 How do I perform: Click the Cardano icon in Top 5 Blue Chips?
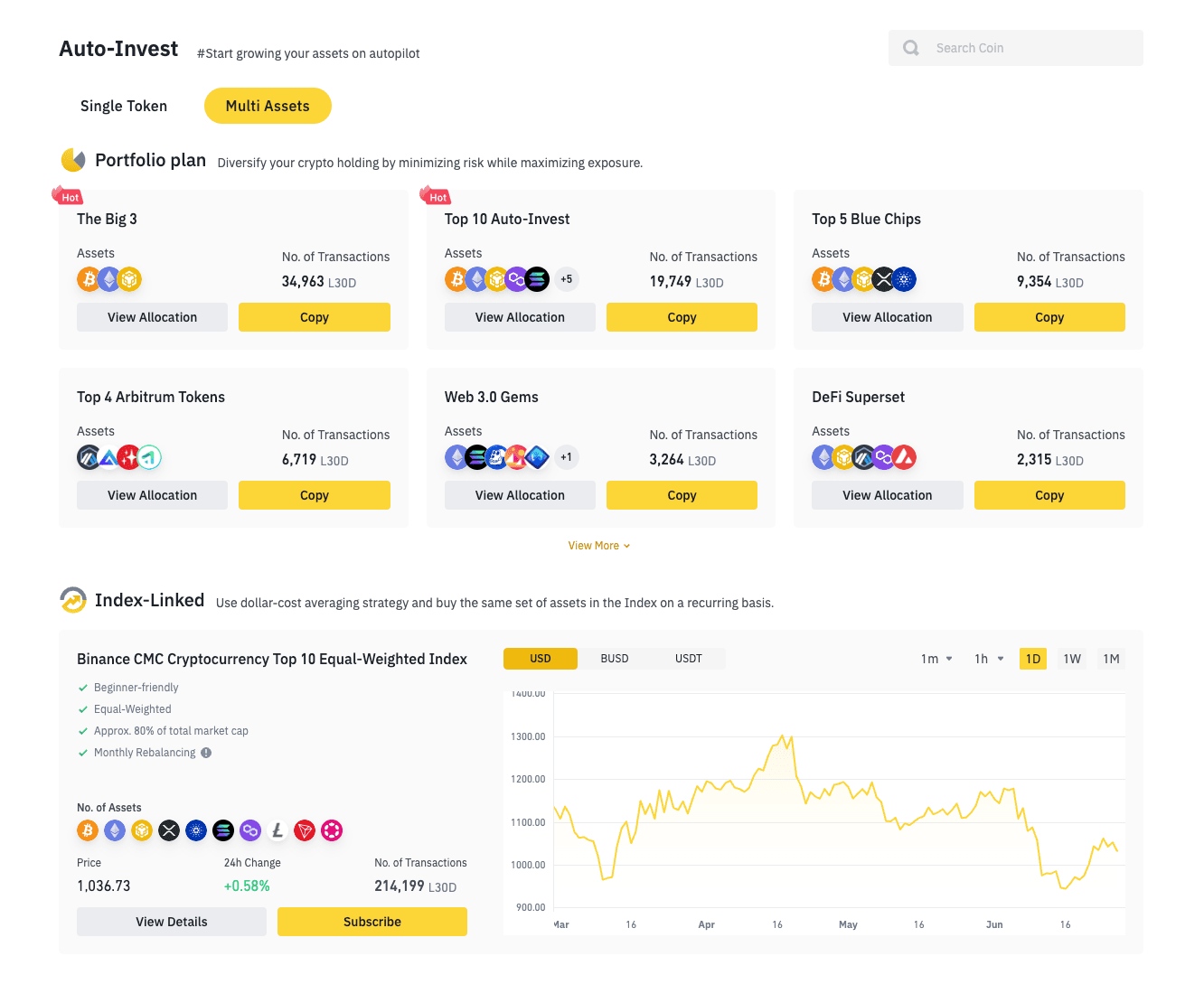[905, 279]
